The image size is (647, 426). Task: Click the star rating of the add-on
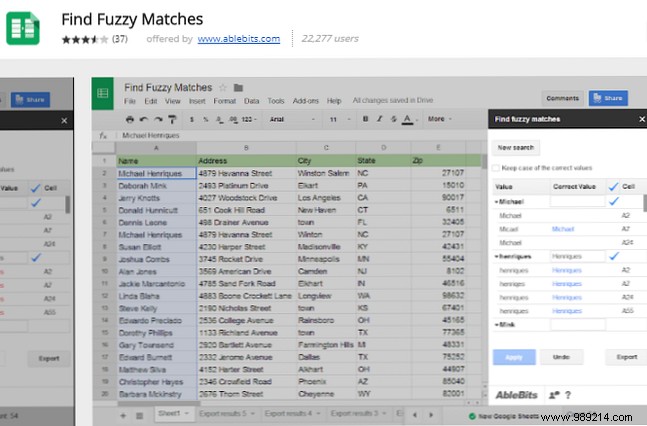[x=85, y=39]
